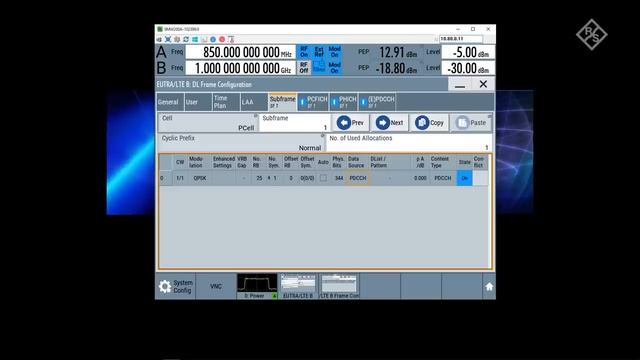Open the EUTRA/LTE B thumbnail in taskbar

point(298,287)
